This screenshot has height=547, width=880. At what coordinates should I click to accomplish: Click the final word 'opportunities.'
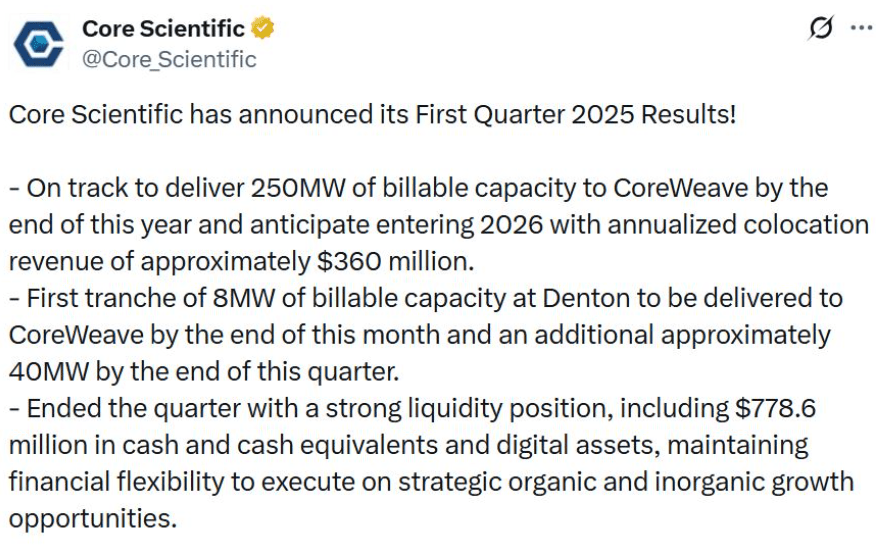pos(93,520)
